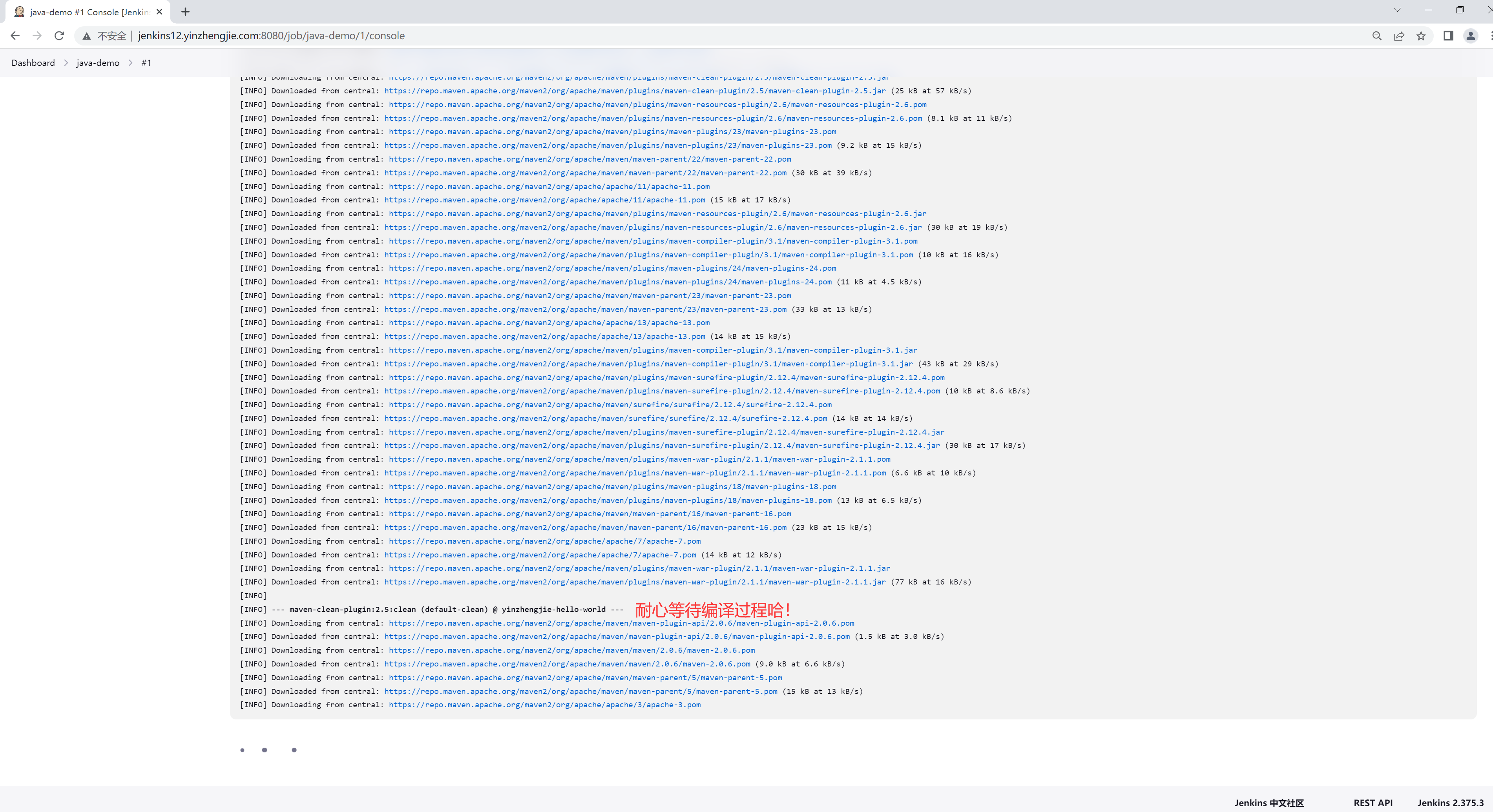Expand chevron after java-demo breadcrumb

click(130, 62)
